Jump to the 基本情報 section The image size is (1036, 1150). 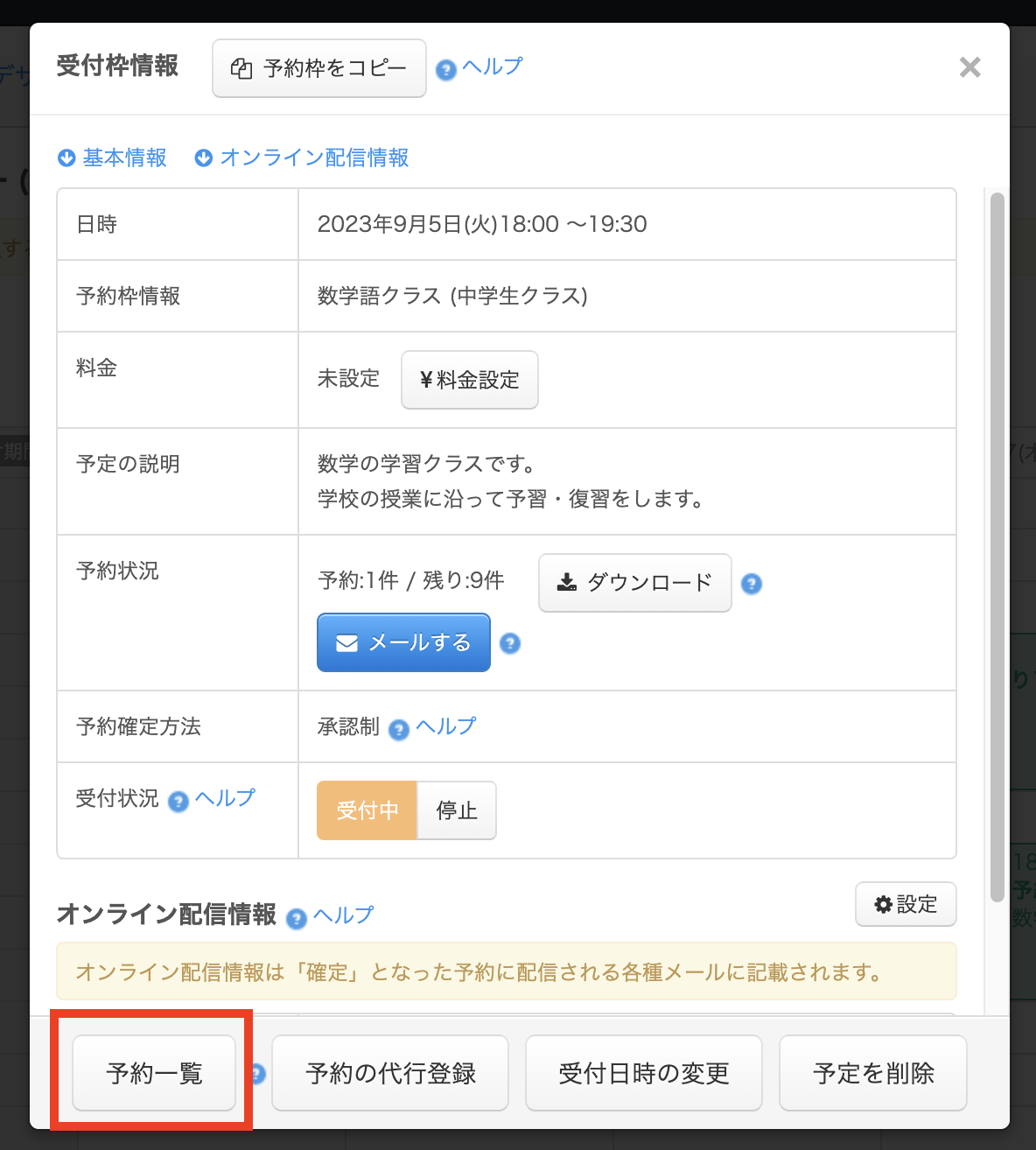[x=113, y=158]
